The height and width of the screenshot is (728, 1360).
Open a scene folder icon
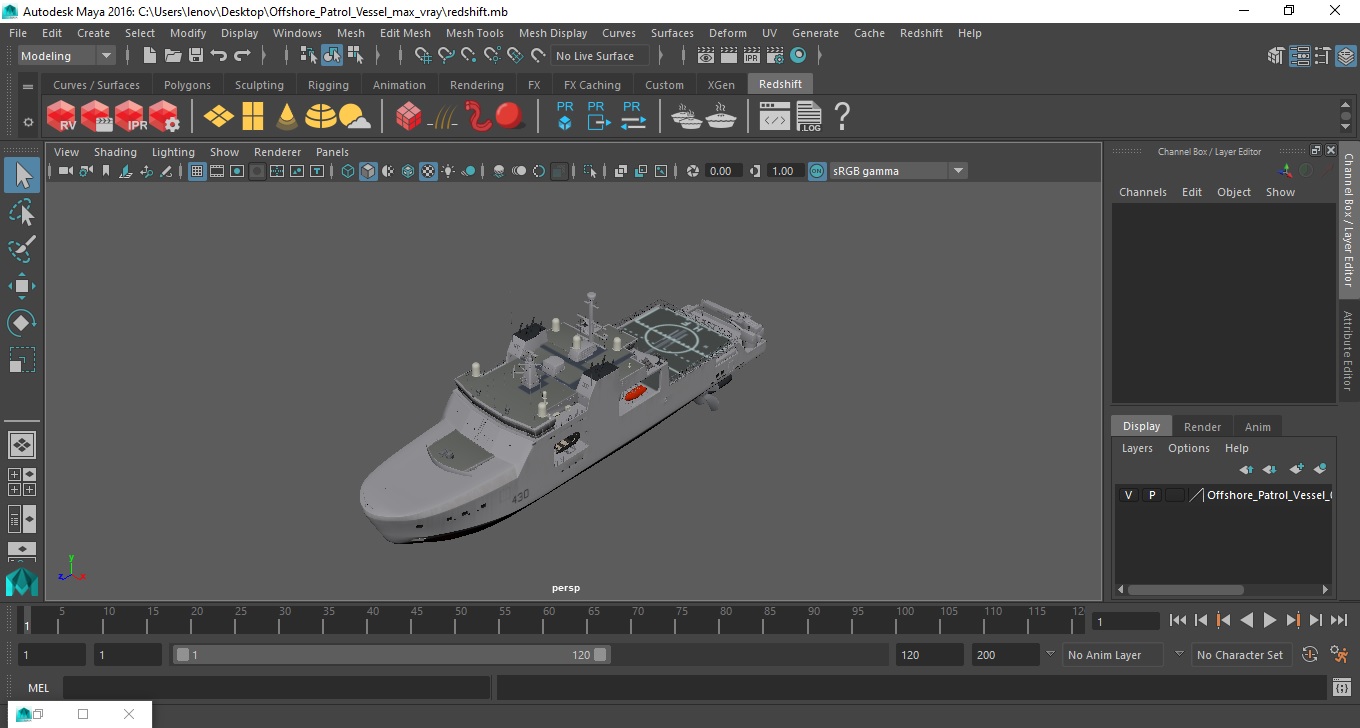point(173,56)
